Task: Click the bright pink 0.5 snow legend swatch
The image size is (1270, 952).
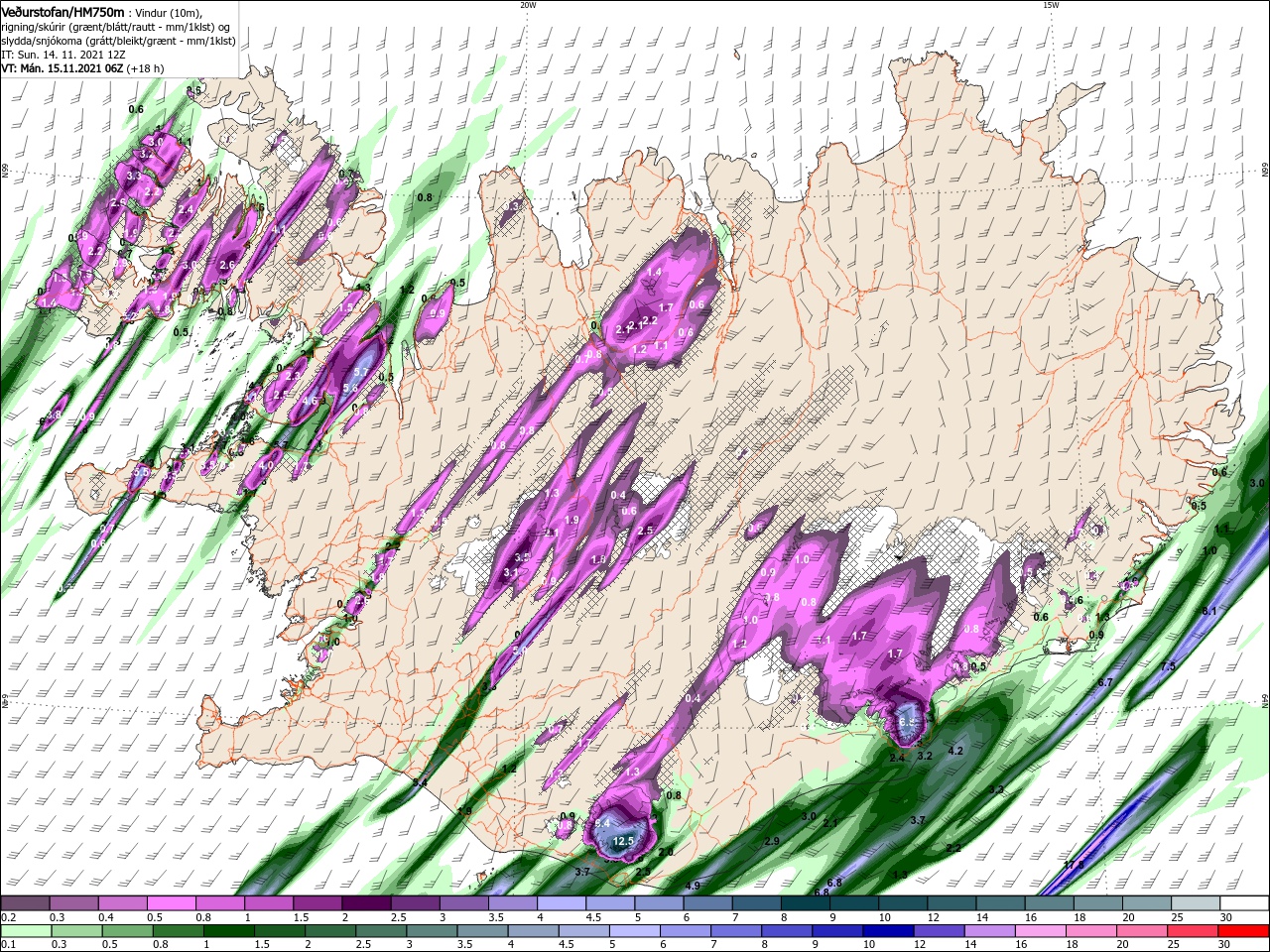Action: pyautogui.click(x=172, y=903)
